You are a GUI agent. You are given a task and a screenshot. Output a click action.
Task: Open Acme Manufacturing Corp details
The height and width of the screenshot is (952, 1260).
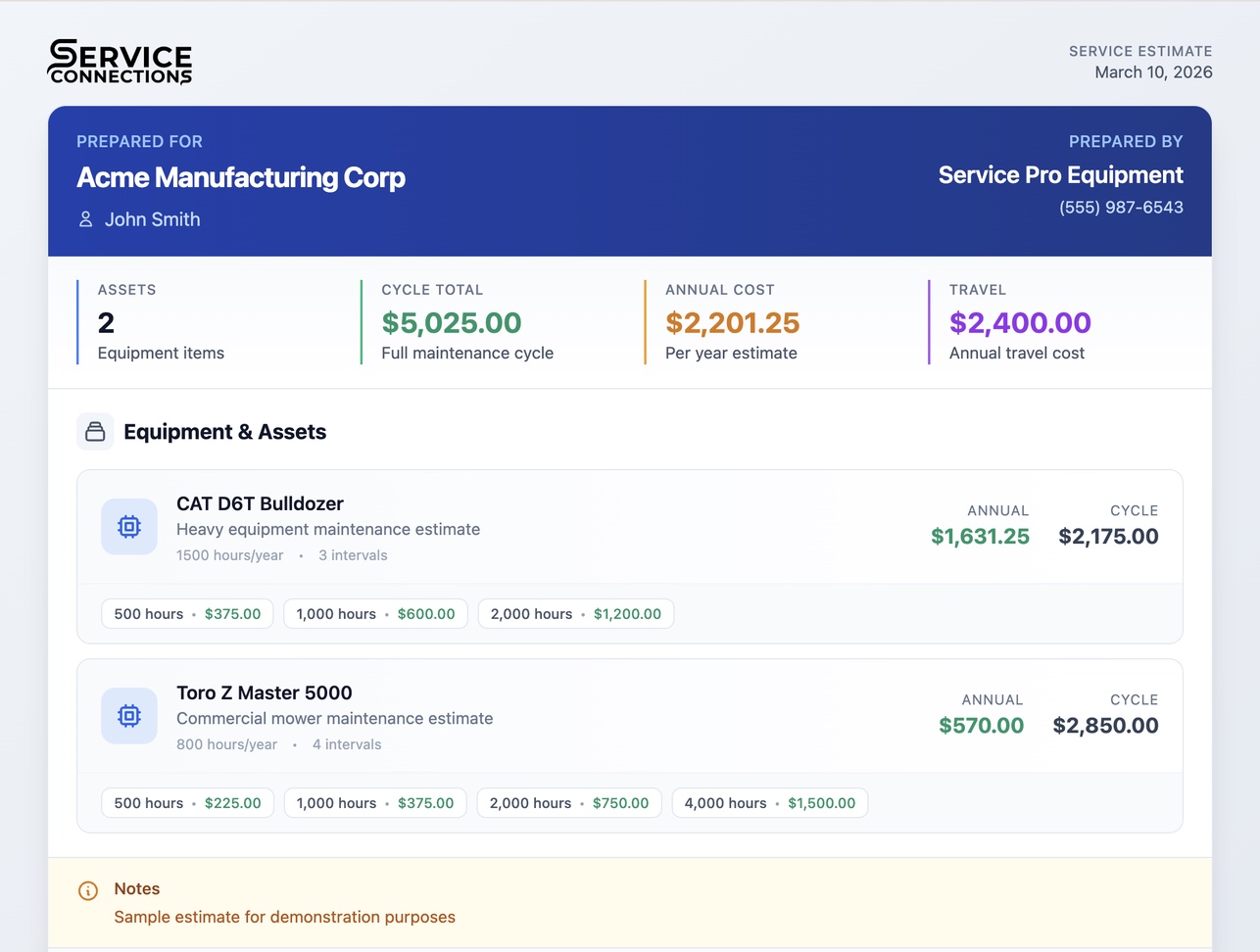point(240,178)
